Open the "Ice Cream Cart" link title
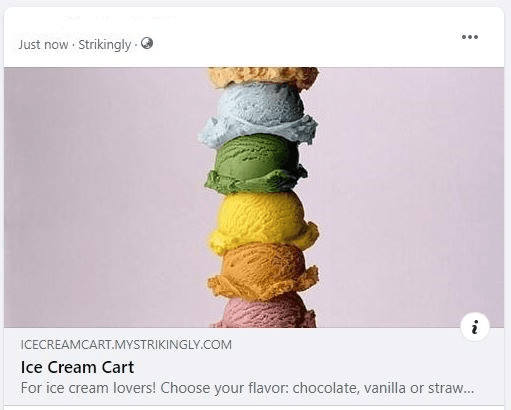Viewport: 511px width, 410px height. coord(77,367)
